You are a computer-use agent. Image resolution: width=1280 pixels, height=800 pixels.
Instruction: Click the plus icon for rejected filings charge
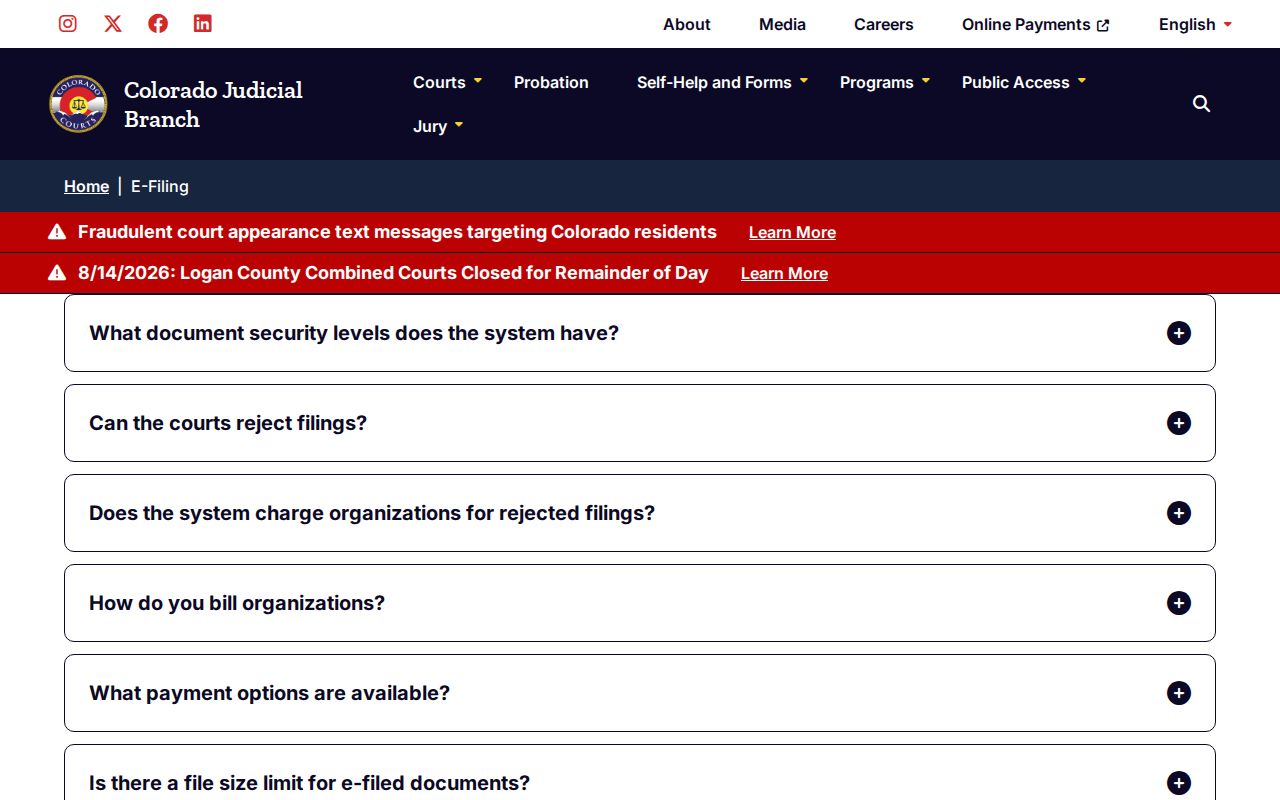coord(1179,513)
